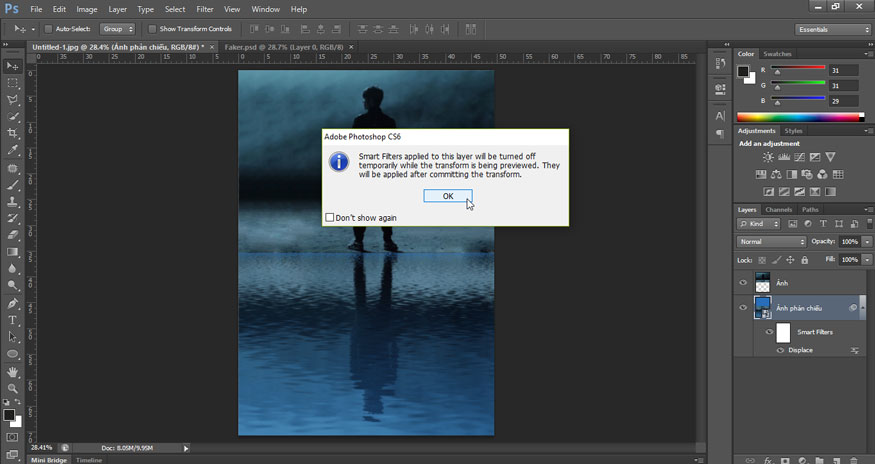Select the Crop tool
Screen dimensions: 875x464
(12, 133)
